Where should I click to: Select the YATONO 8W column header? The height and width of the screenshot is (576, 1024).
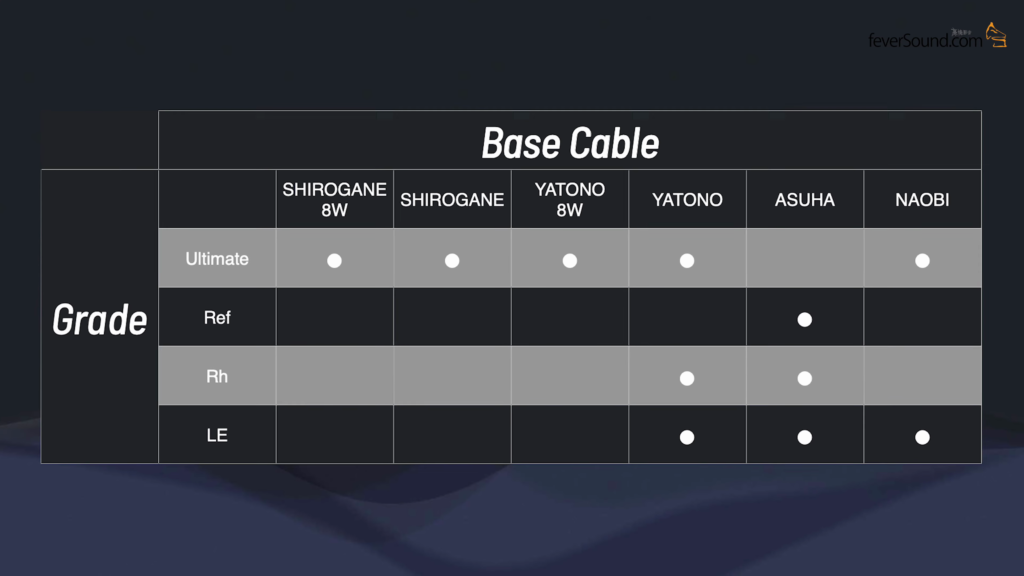[x=569, y=199]
